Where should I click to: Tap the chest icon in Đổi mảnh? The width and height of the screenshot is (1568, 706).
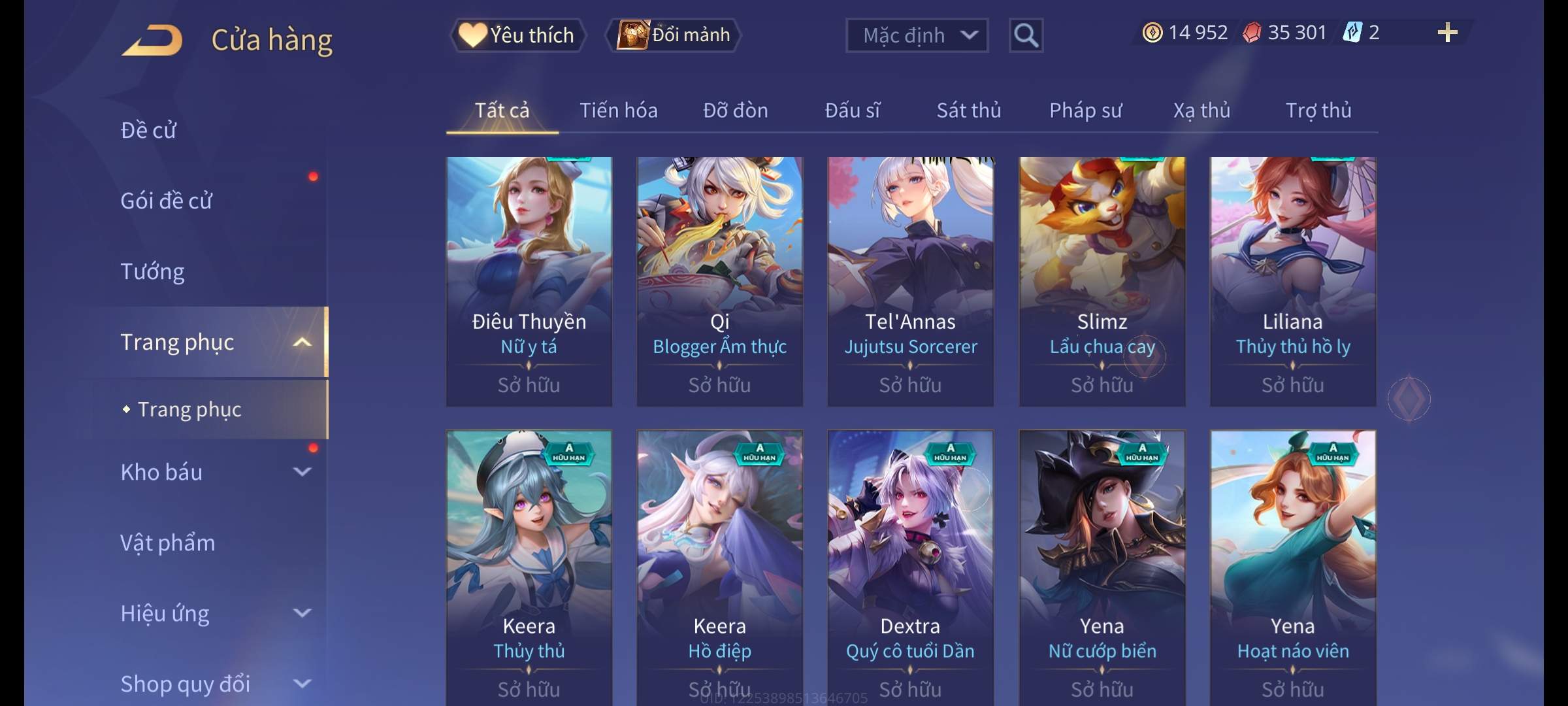(x=632, y=35)
